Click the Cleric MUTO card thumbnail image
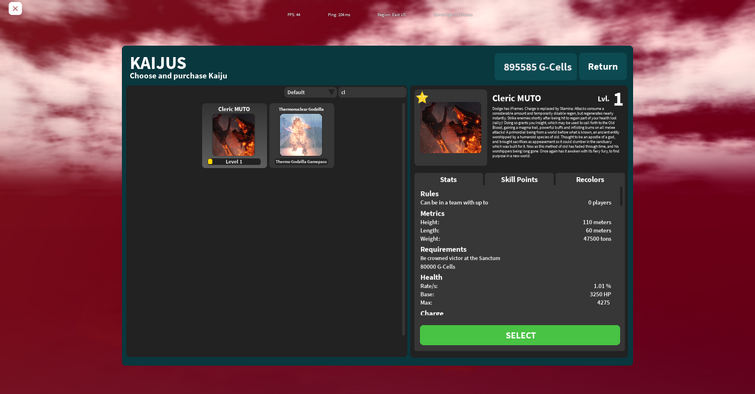755x394 pixels. [234, 135]
